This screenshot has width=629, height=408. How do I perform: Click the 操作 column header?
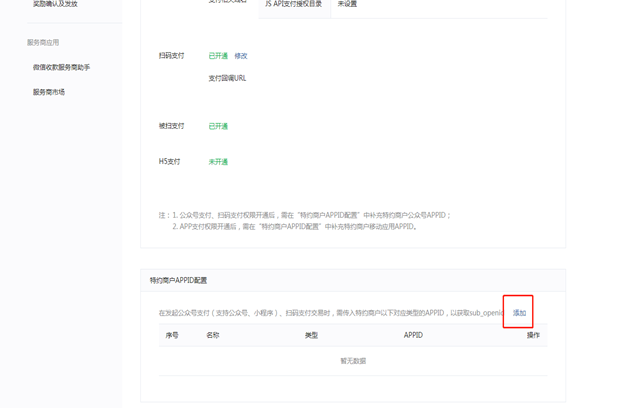click(533, 335)
